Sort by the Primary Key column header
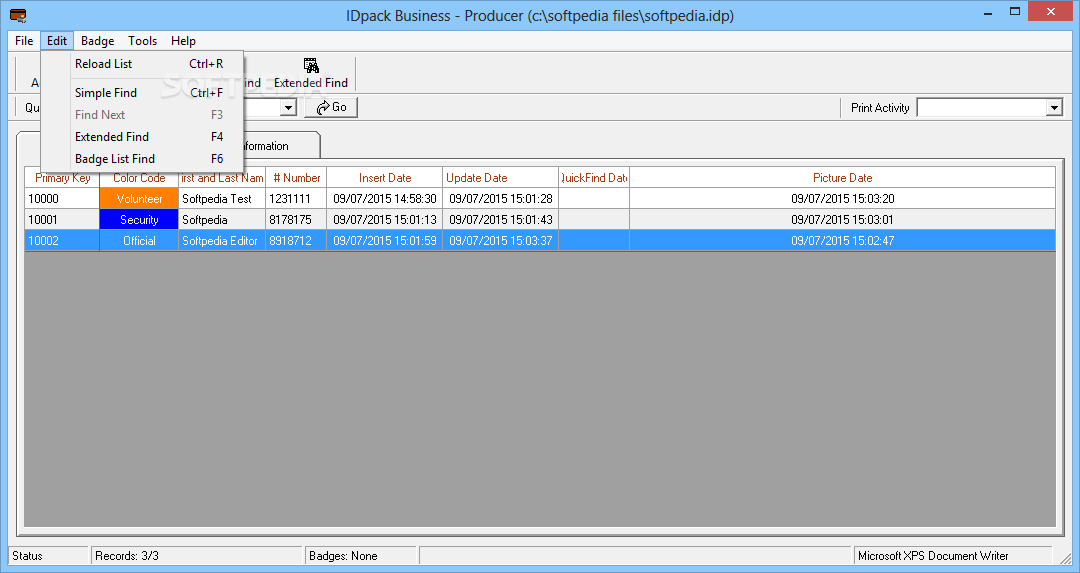The height and width of the screenshot is (573, 1080). (62, 178)
